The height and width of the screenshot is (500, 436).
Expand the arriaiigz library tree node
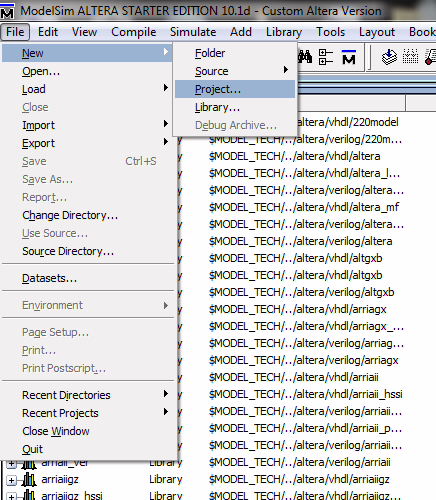[11, 480]
